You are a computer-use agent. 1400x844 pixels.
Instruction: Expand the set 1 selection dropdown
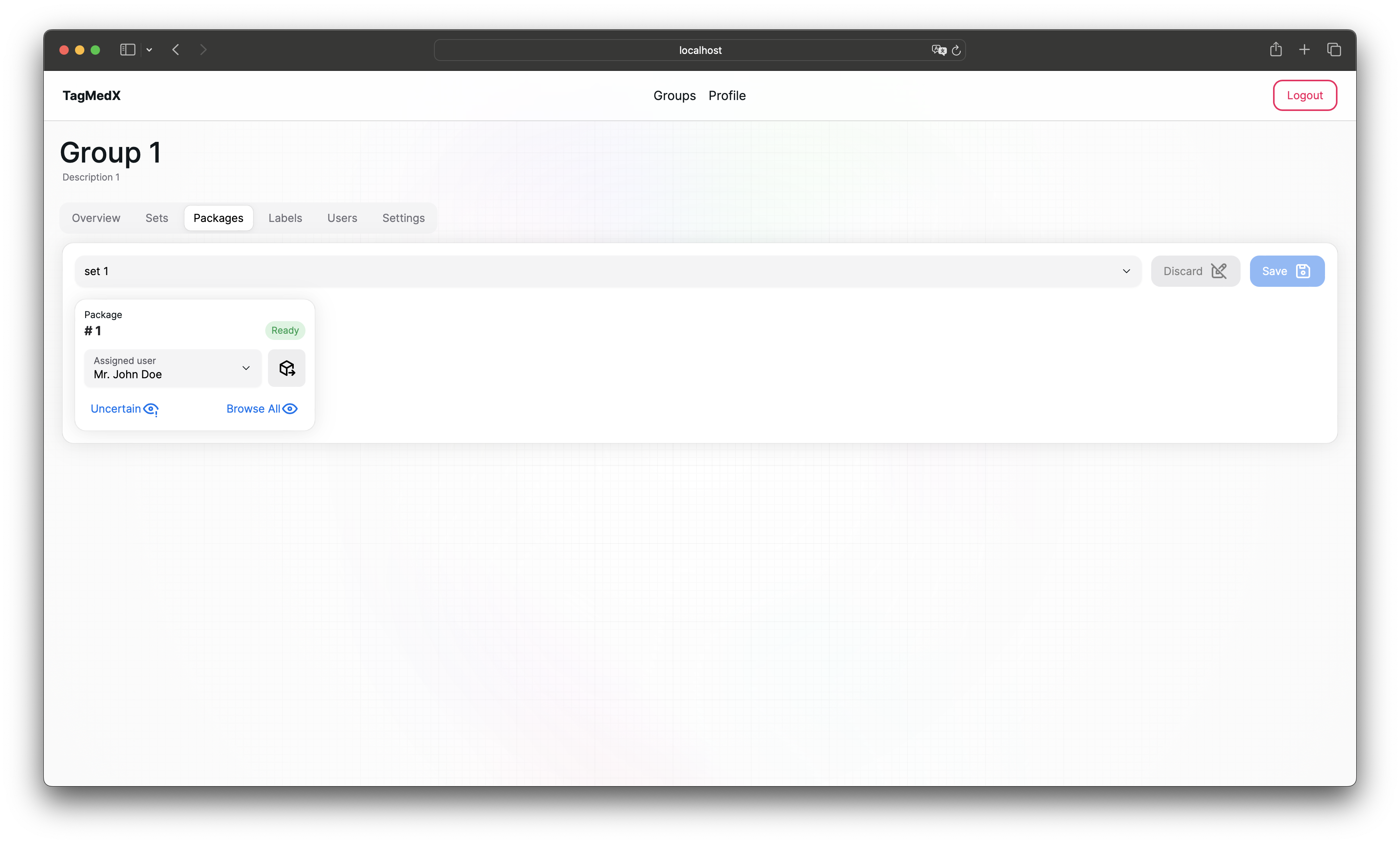[607, 271]
